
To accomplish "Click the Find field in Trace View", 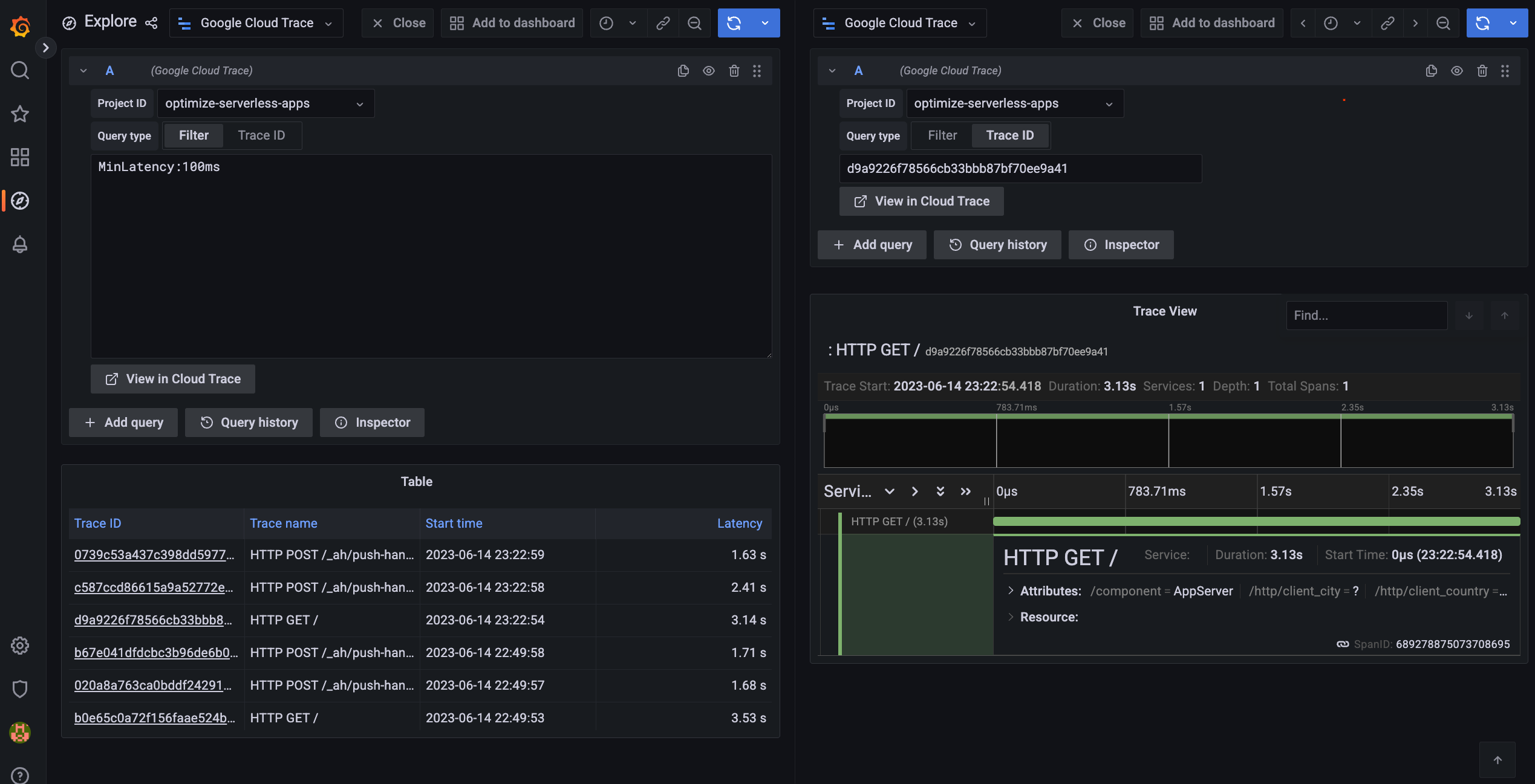I will 1366,316.
